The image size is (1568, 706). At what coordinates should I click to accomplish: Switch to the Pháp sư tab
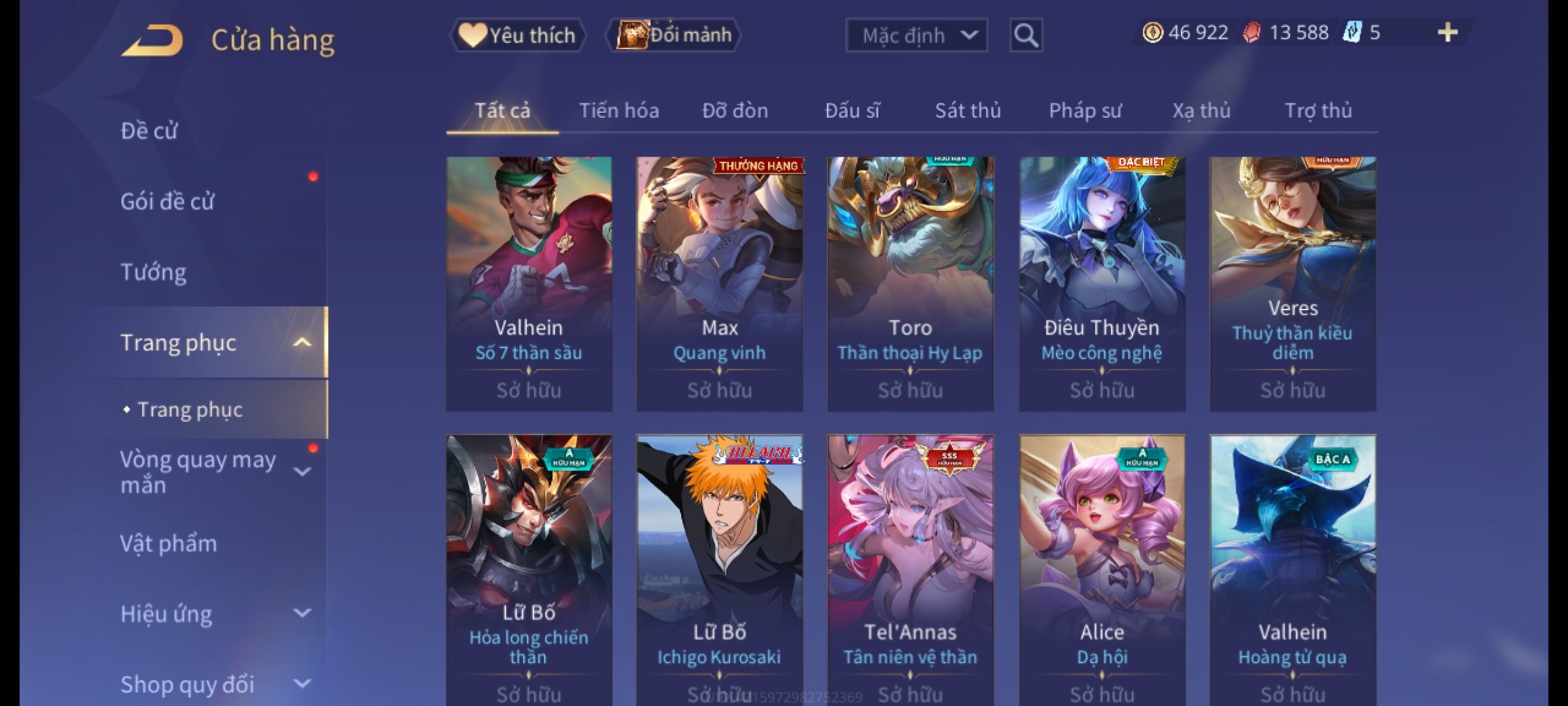click(1085, 110)
